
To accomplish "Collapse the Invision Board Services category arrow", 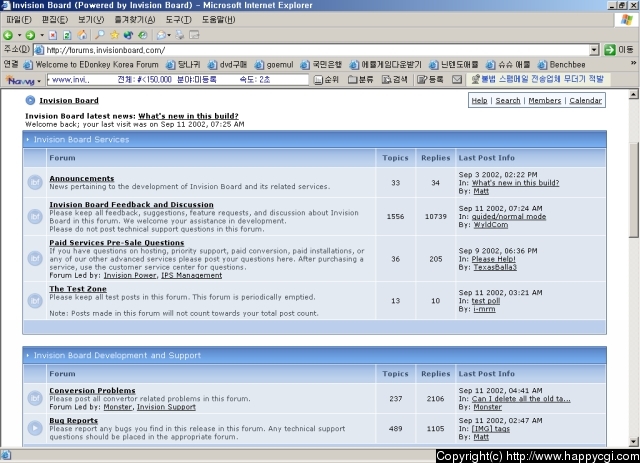I will pos(28,140).
